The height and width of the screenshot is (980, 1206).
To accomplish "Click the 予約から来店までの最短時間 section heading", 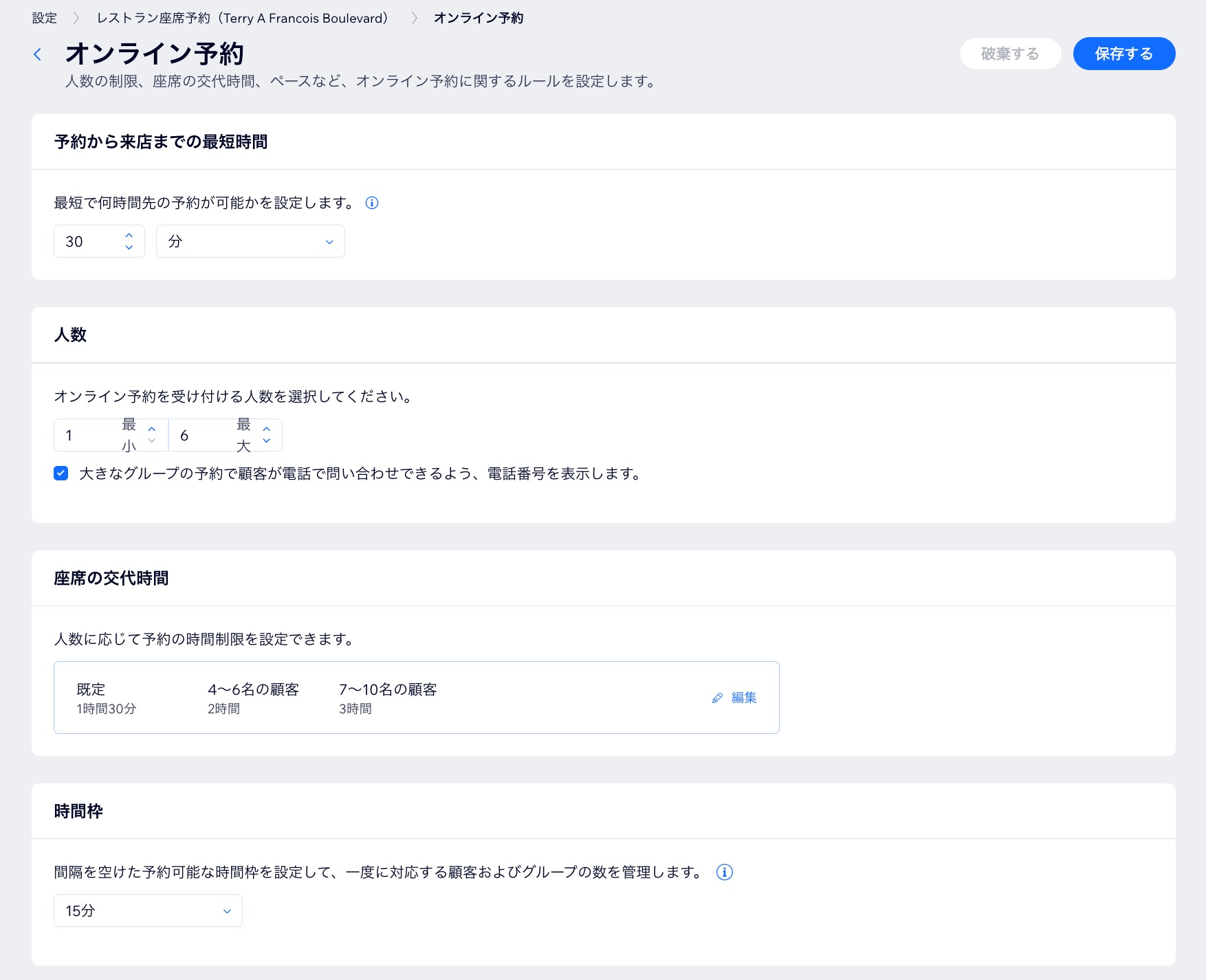I will pos(161,142).
